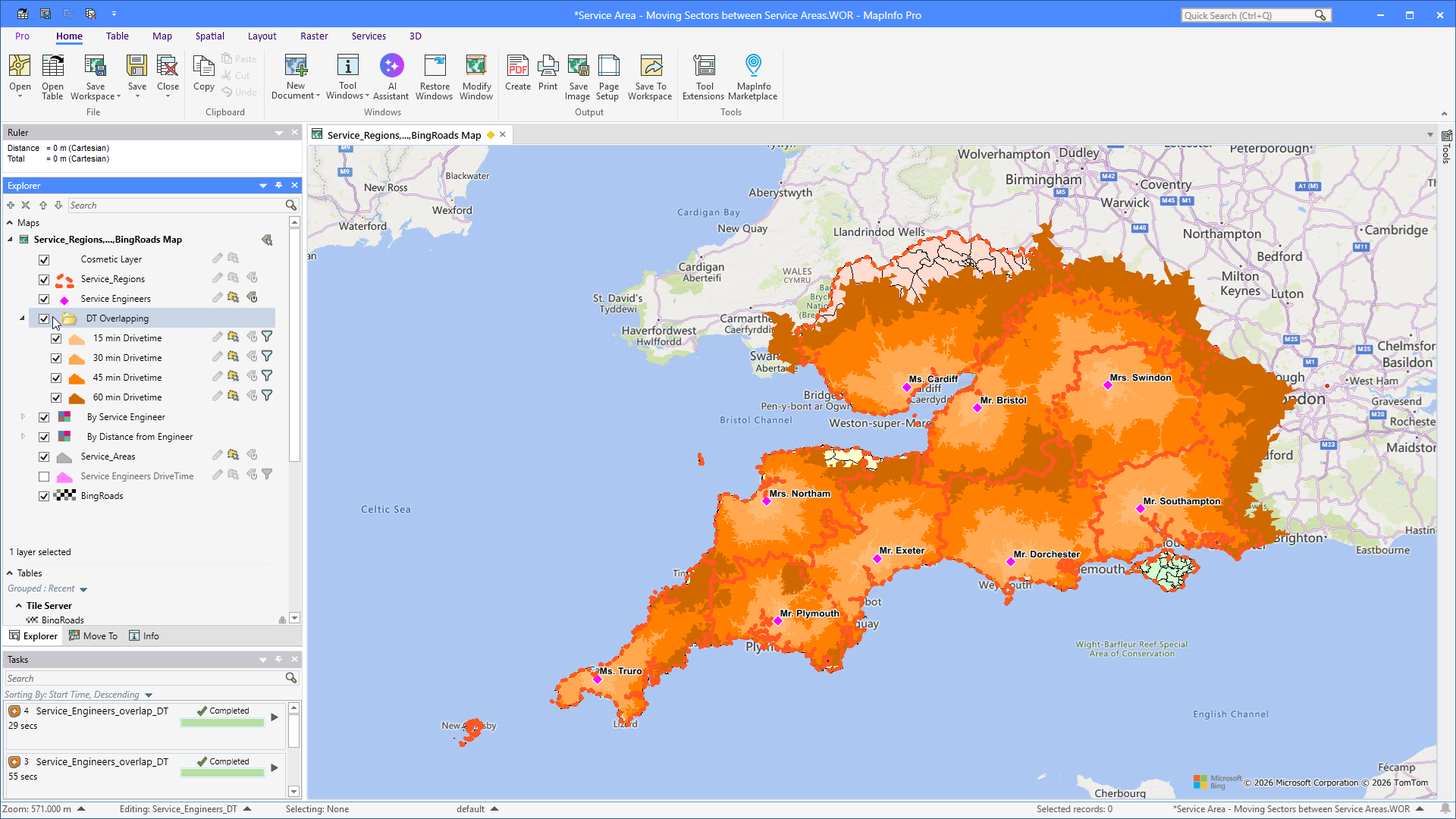Open the Info panel tab
The image size is (1456, 819).
[144, 635]
